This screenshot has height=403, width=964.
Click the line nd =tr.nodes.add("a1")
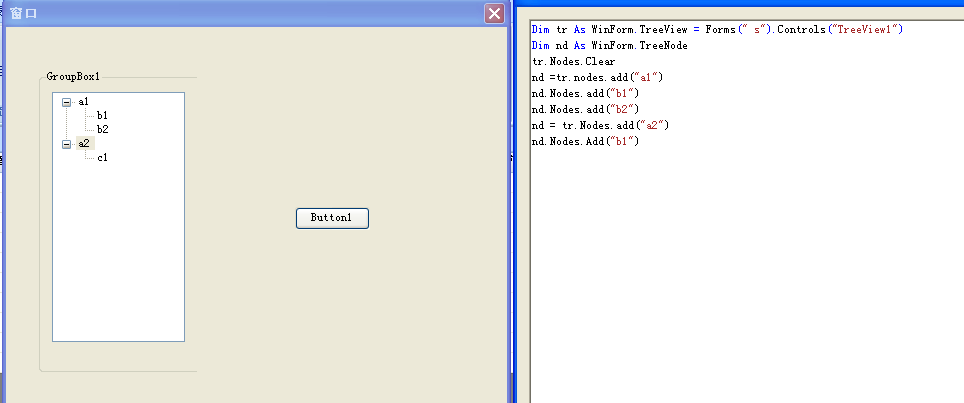pyautogui.click(x=598, y=77)
